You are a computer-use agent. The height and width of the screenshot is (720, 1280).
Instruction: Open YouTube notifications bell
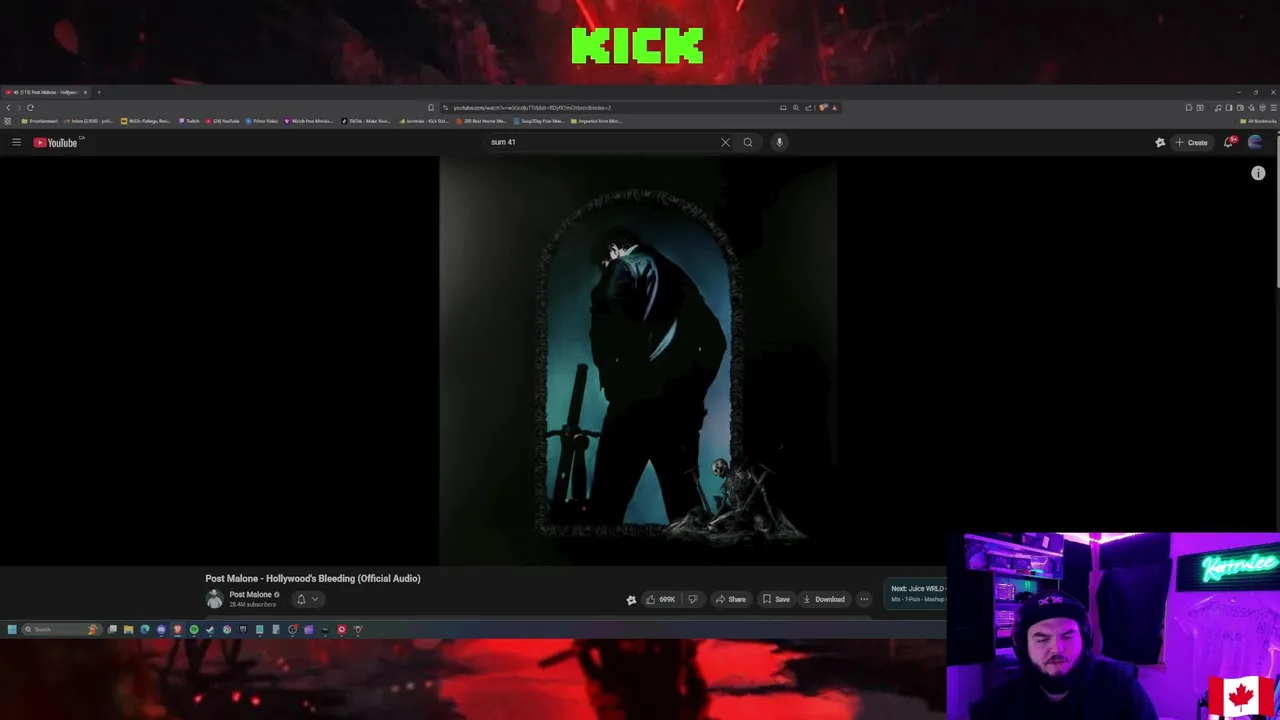tap(1230, 142)
